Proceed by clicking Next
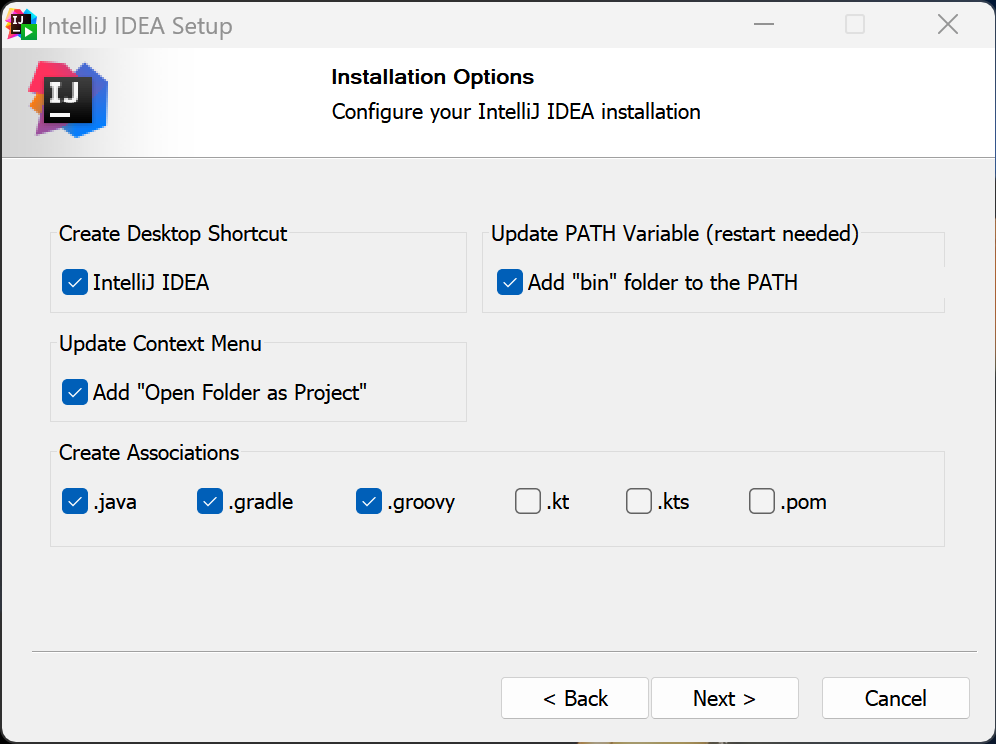This screenshot has height=744, width=996. 724,698
